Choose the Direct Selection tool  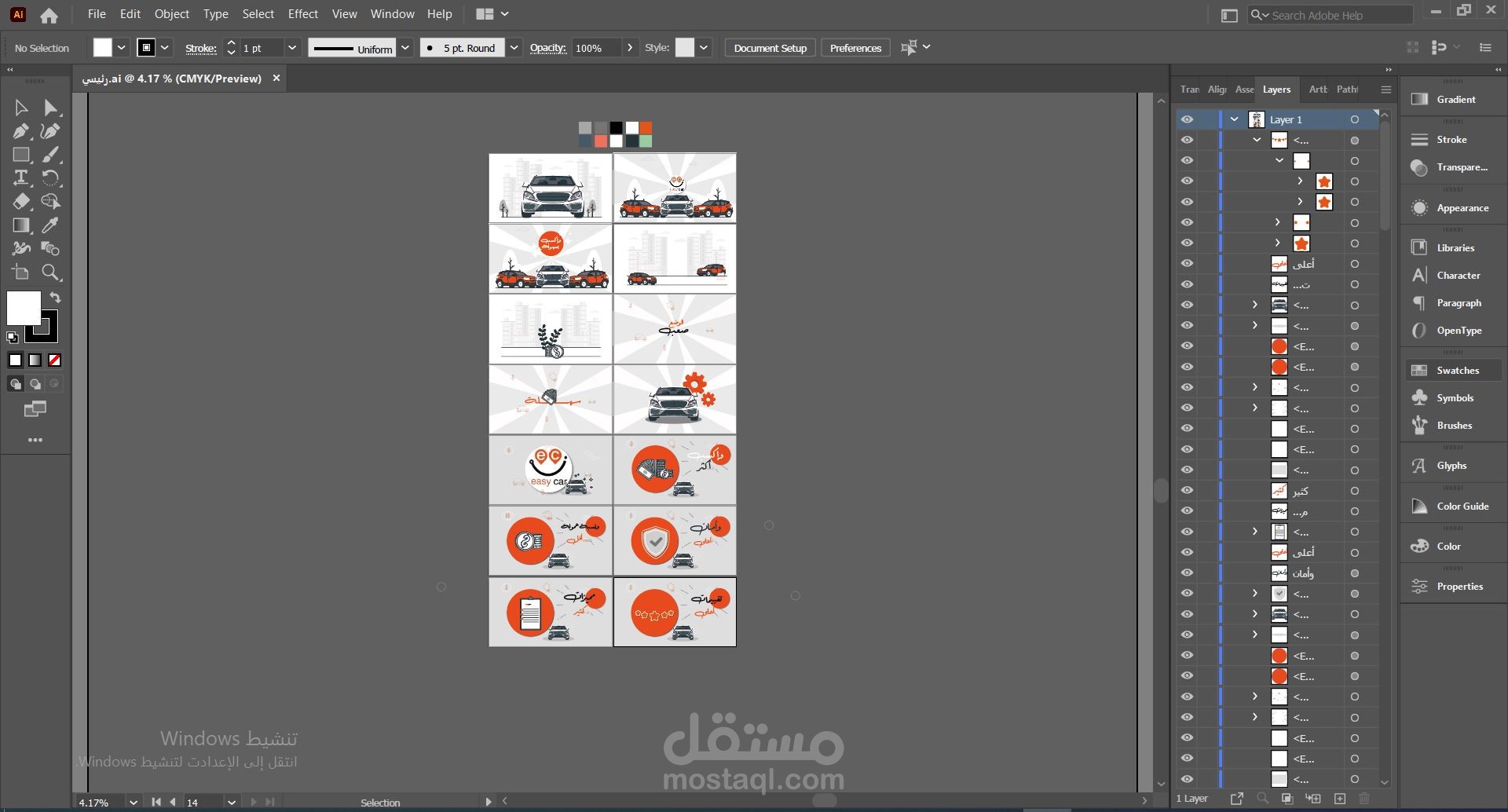tap(50, 108)
